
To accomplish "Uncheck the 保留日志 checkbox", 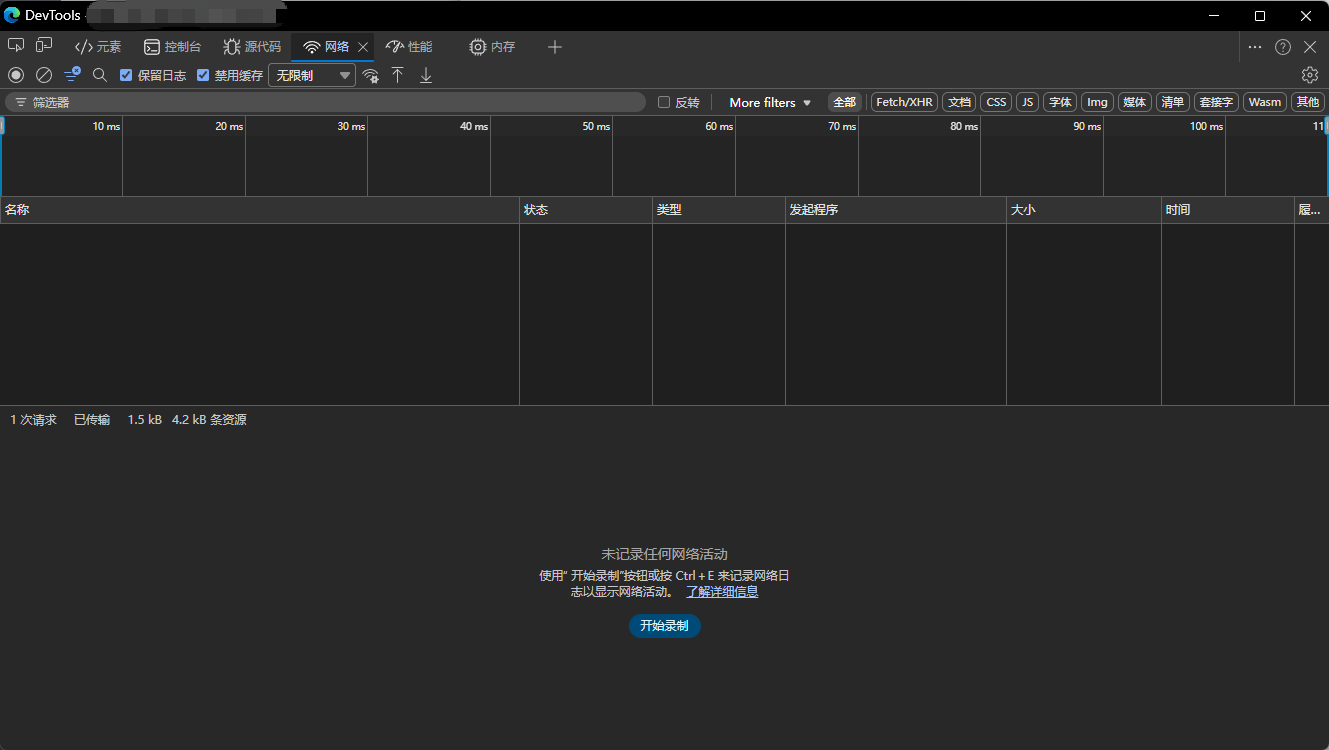I will click(x=125, y=75).
